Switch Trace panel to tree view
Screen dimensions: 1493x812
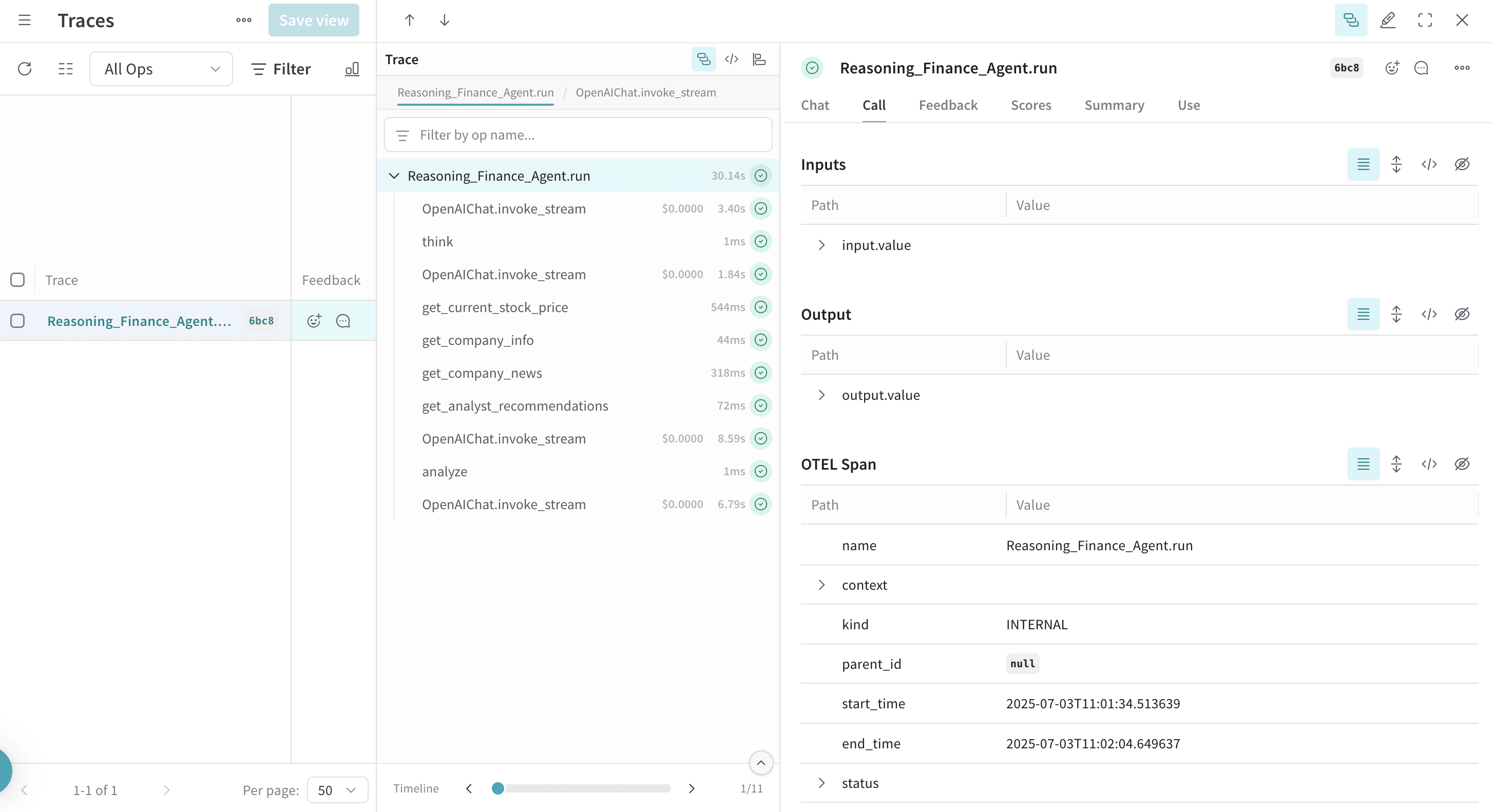tap(703, 59)
